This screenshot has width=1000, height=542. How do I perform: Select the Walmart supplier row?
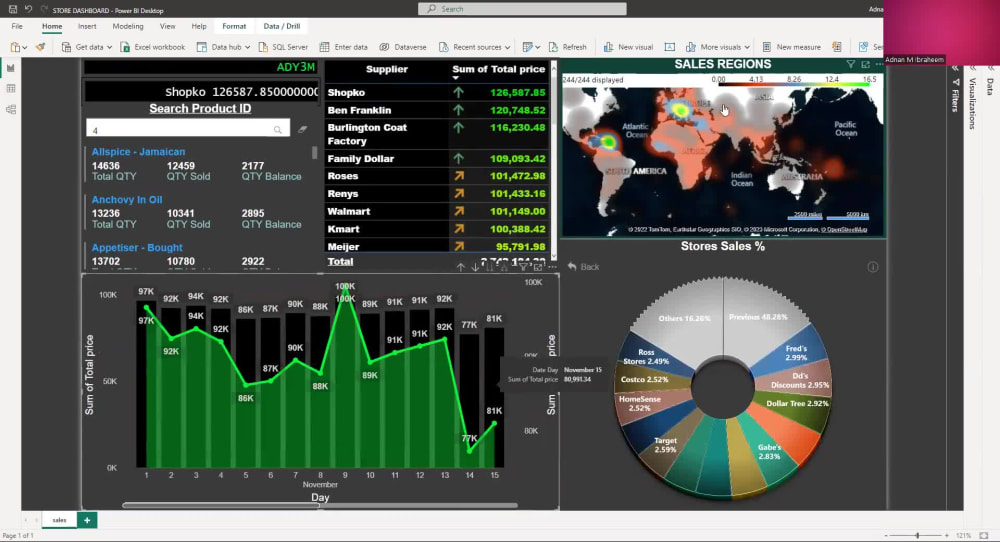pyautogui.click(x=438, y=211)
